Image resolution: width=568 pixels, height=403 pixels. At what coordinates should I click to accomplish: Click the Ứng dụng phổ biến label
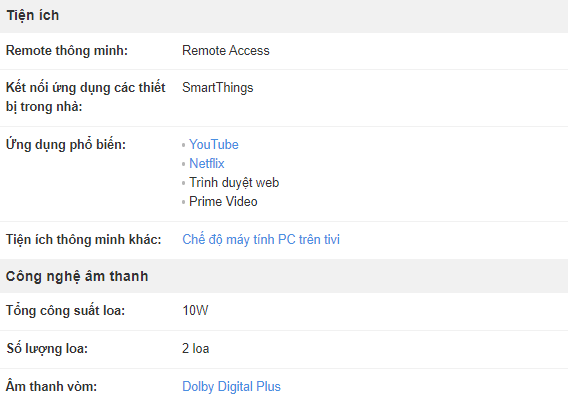click(x=66, y=144)
